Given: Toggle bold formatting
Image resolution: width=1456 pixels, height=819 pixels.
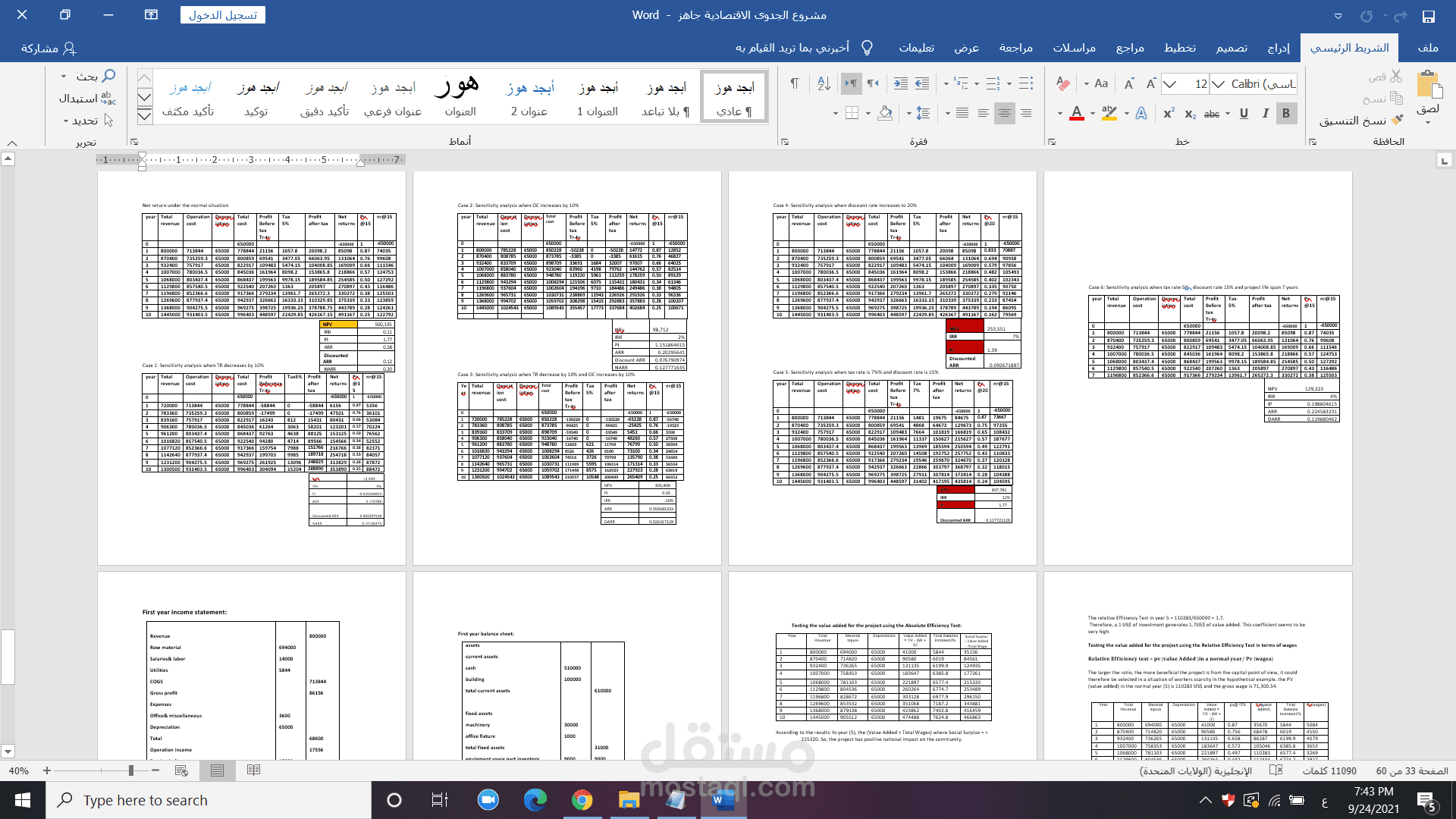Looking at the screenshot, I should point(1286,114).
